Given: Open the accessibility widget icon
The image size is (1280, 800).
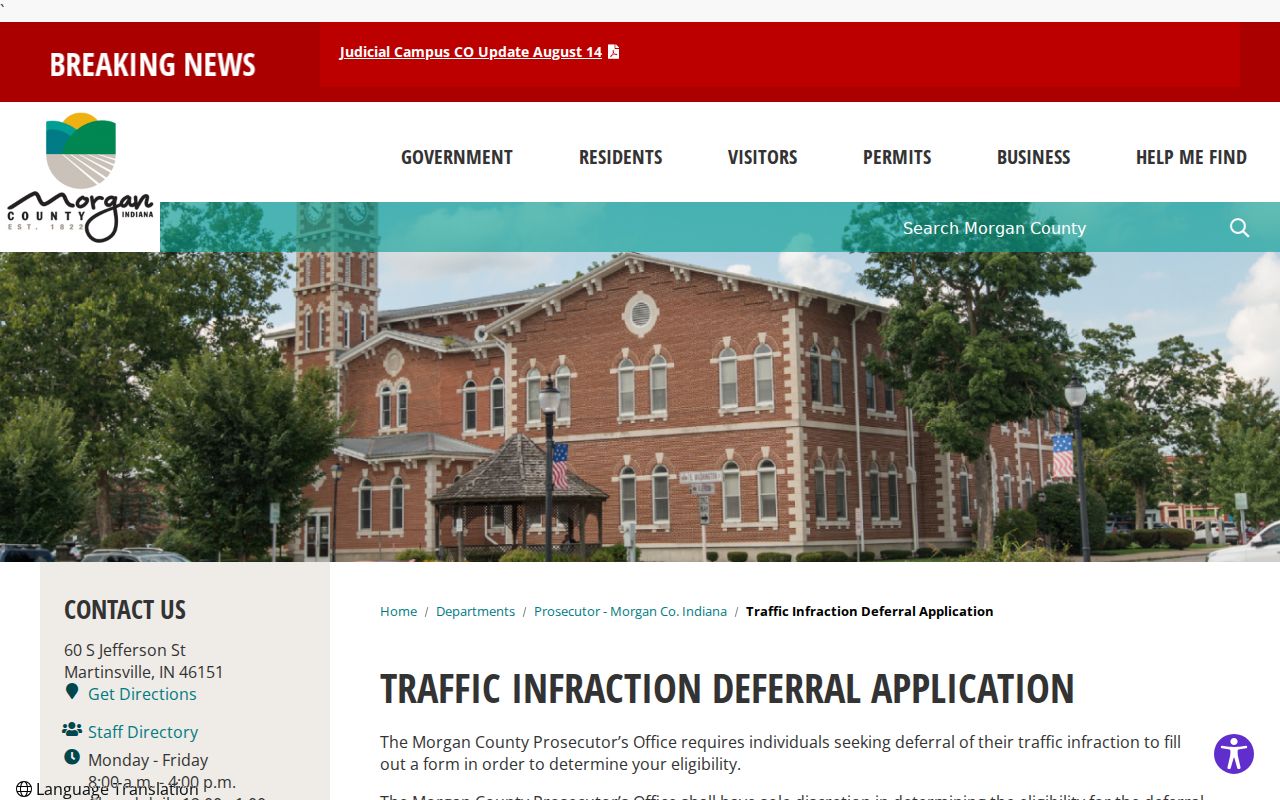Looking at the screenshot, I should (x=1234, y=754).
